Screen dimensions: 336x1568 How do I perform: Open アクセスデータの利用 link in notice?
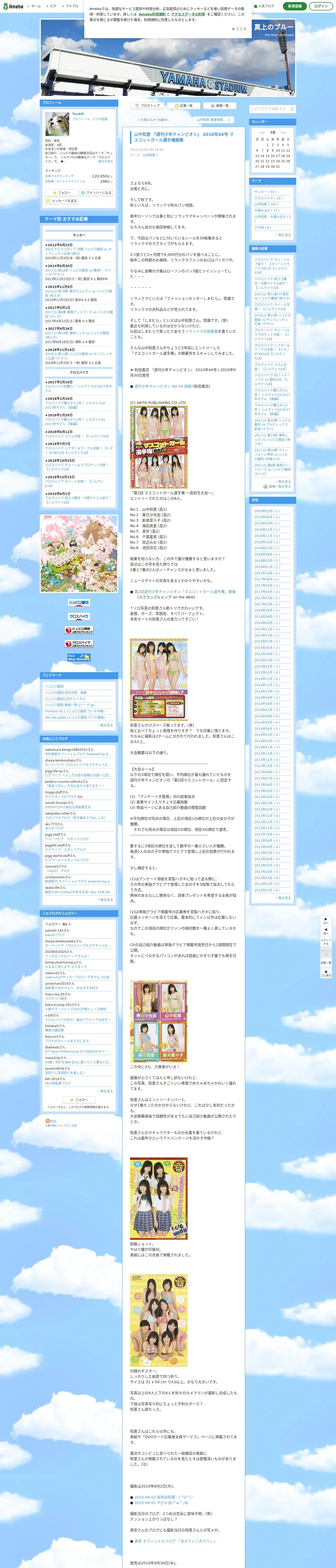[188, 14]
